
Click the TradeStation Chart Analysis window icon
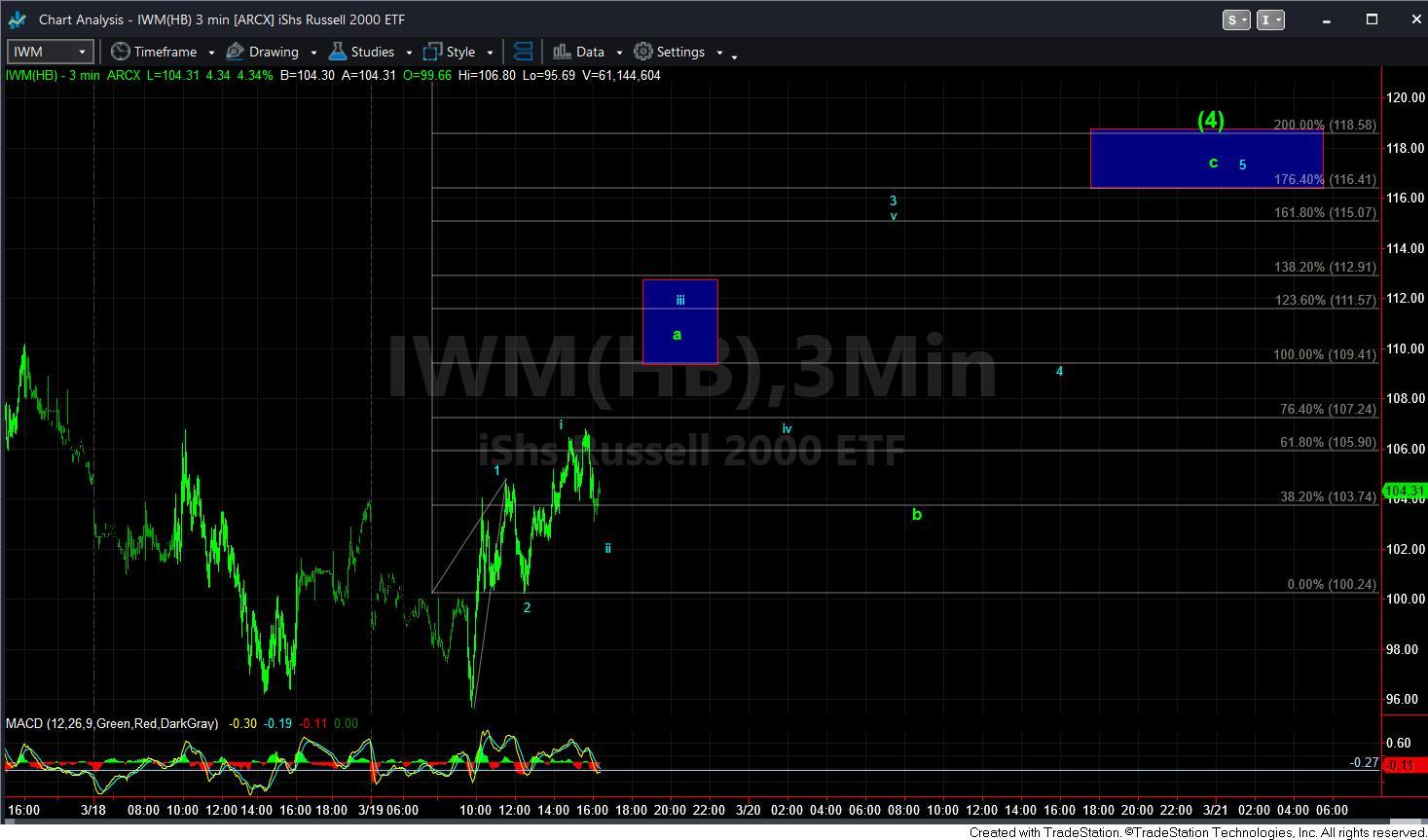pos(17,19)
